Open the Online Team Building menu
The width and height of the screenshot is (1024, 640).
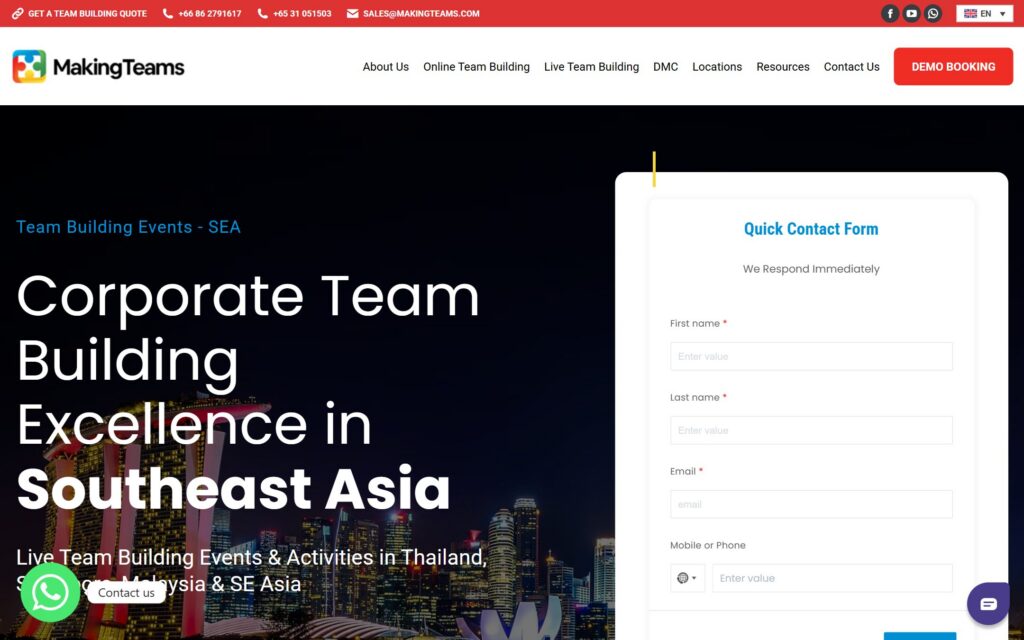[476, 67]
